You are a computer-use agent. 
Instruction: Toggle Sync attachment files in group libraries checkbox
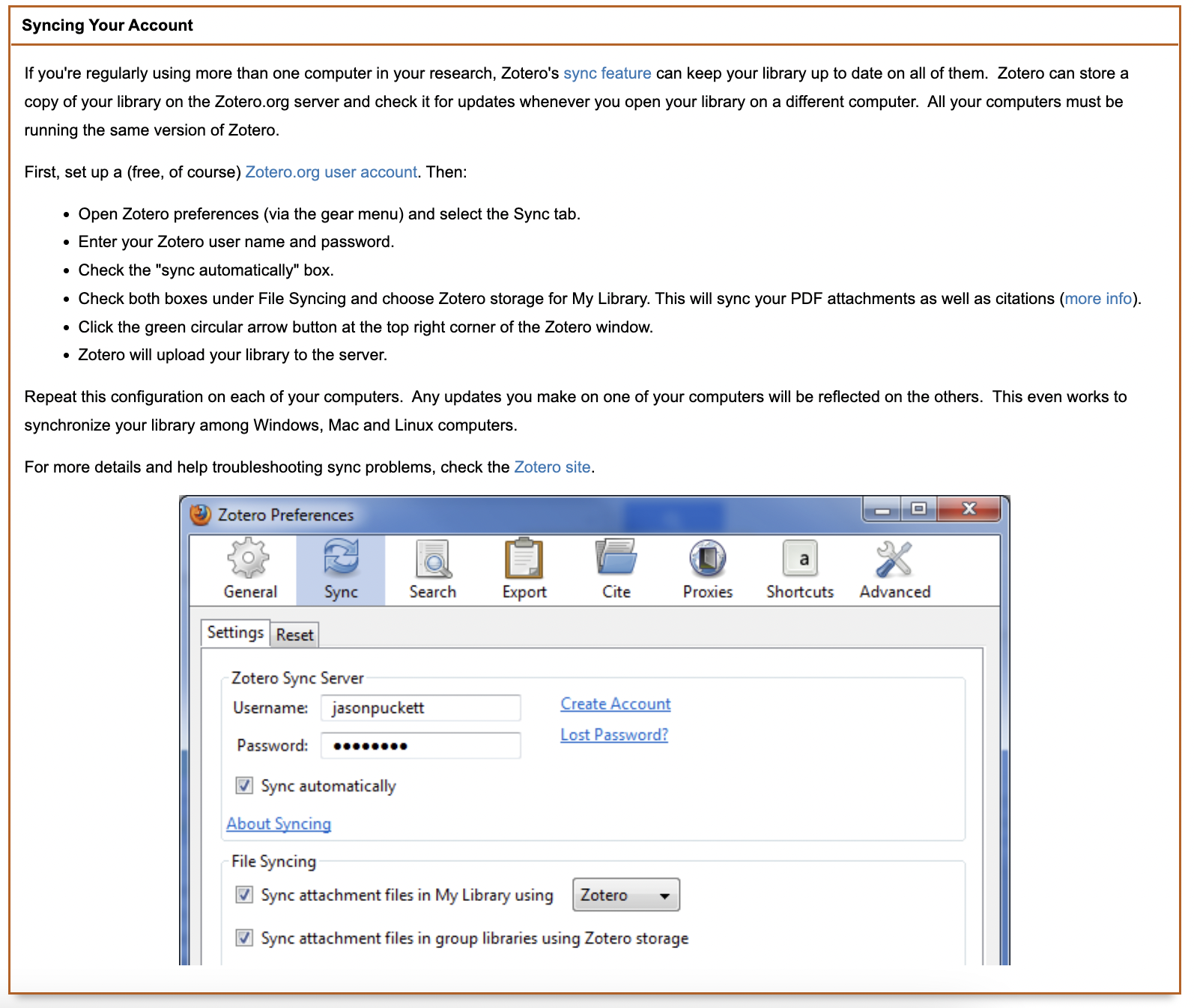(244, 938)
